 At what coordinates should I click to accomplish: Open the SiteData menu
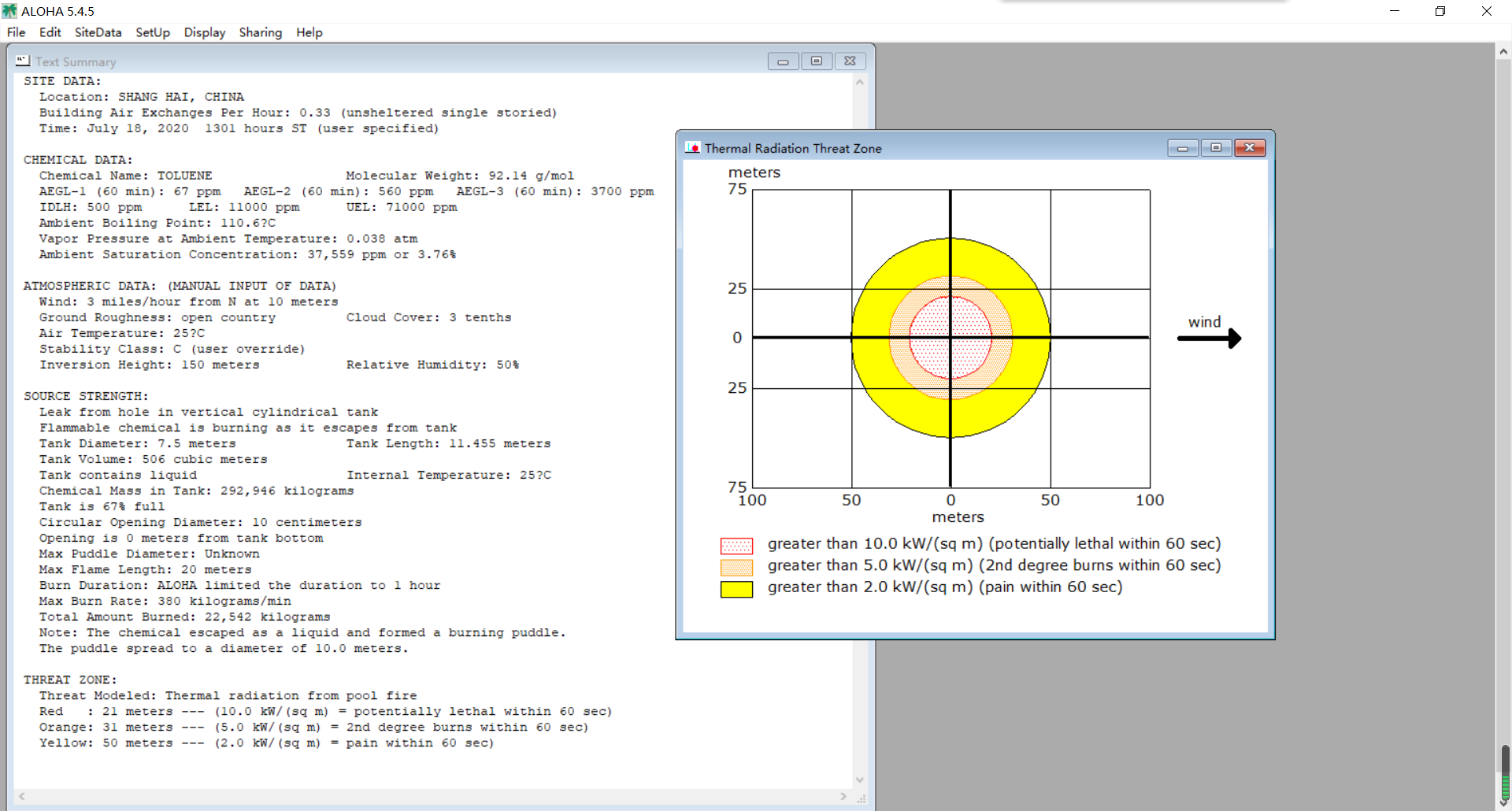tap(98, 32)
